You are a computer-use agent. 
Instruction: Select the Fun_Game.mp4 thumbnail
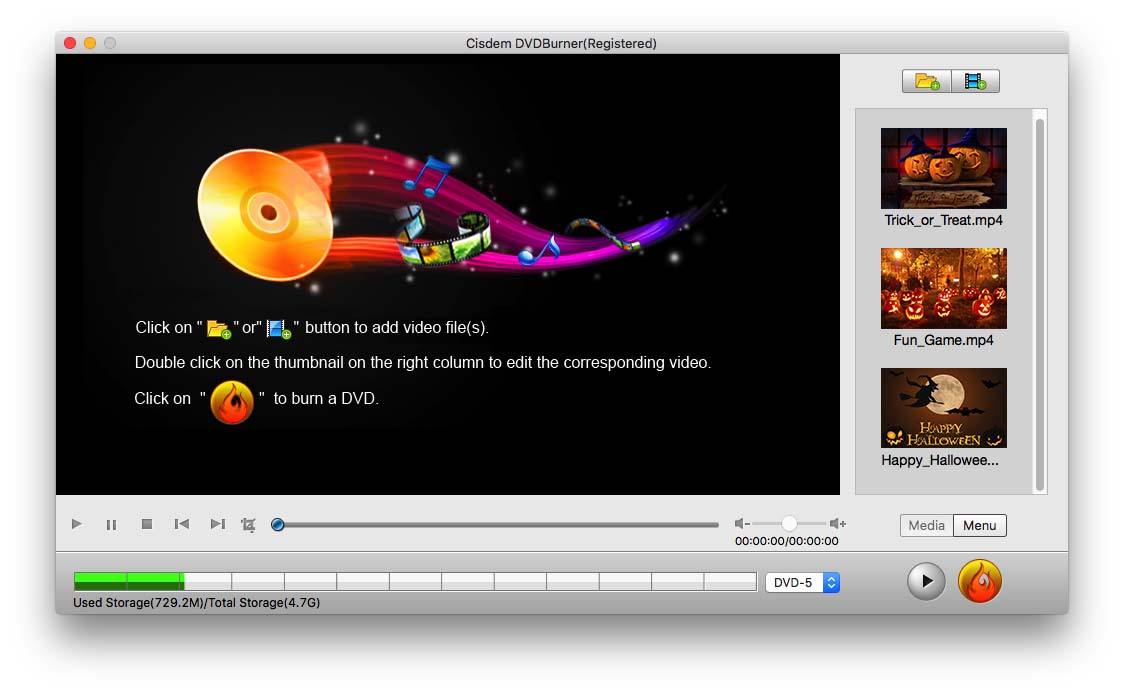pyautogui.click(x=943, y=288)
